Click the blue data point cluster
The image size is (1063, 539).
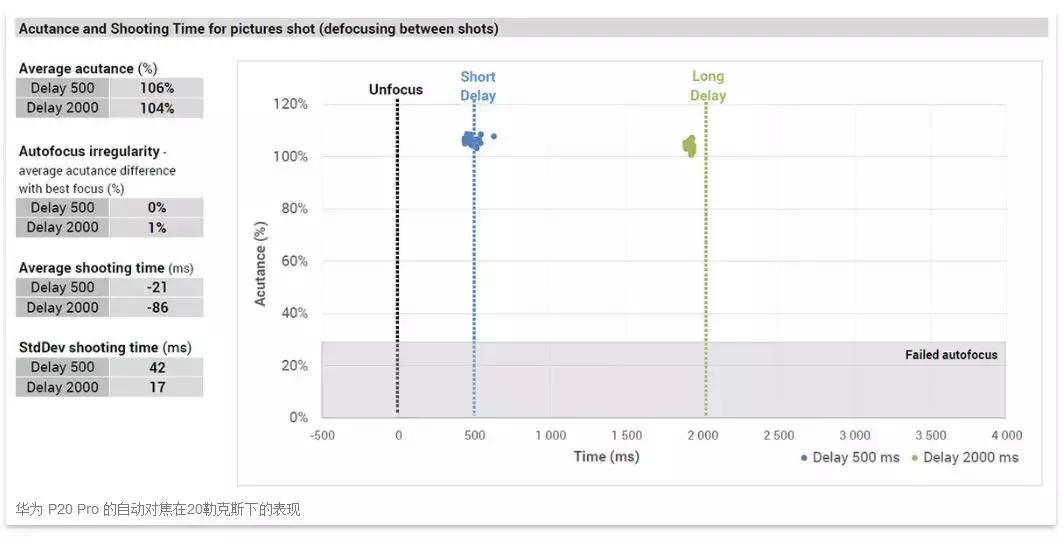point(472,141)
